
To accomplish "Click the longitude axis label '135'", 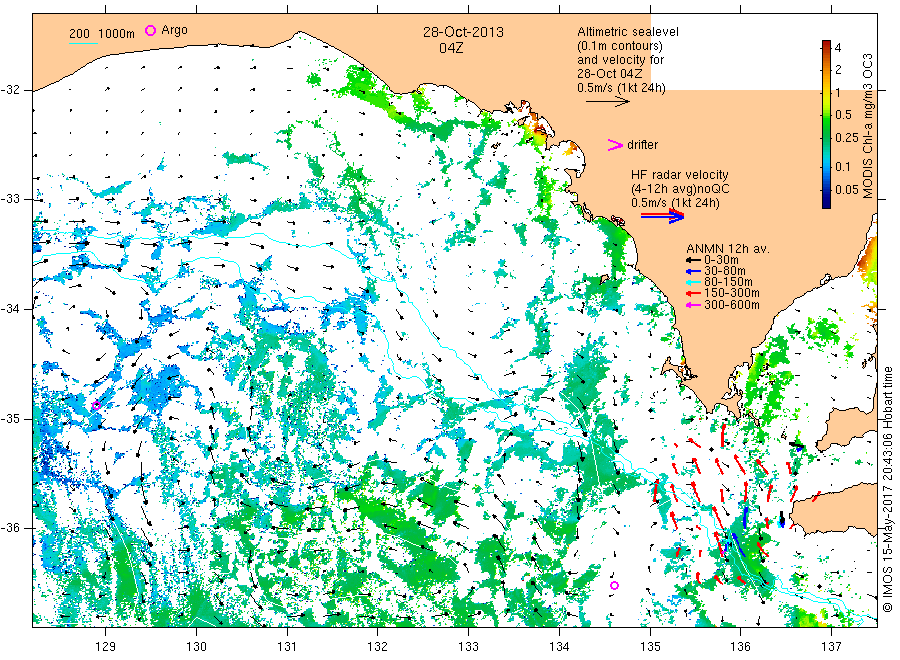I will tap(650, 647).
